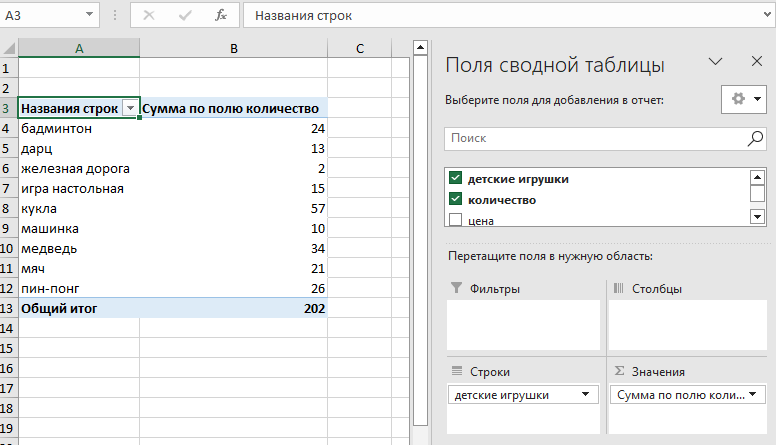The width and height of the screenshot is (776, 445).
Task: Open детские игрушки field dropdown in Строки area
Action: pos(583,395)
